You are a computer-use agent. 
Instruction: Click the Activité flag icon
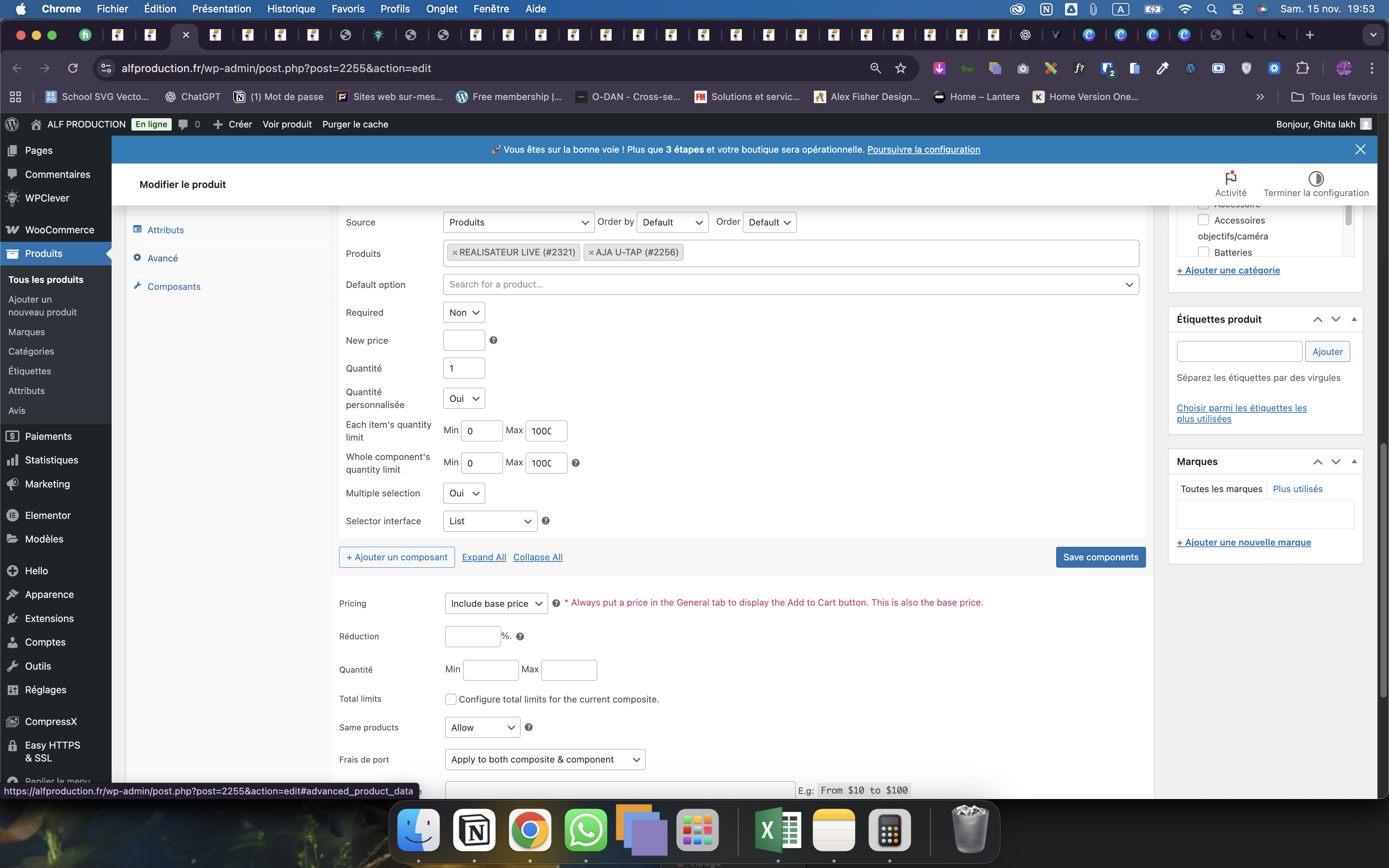[x=1230, y=178]
